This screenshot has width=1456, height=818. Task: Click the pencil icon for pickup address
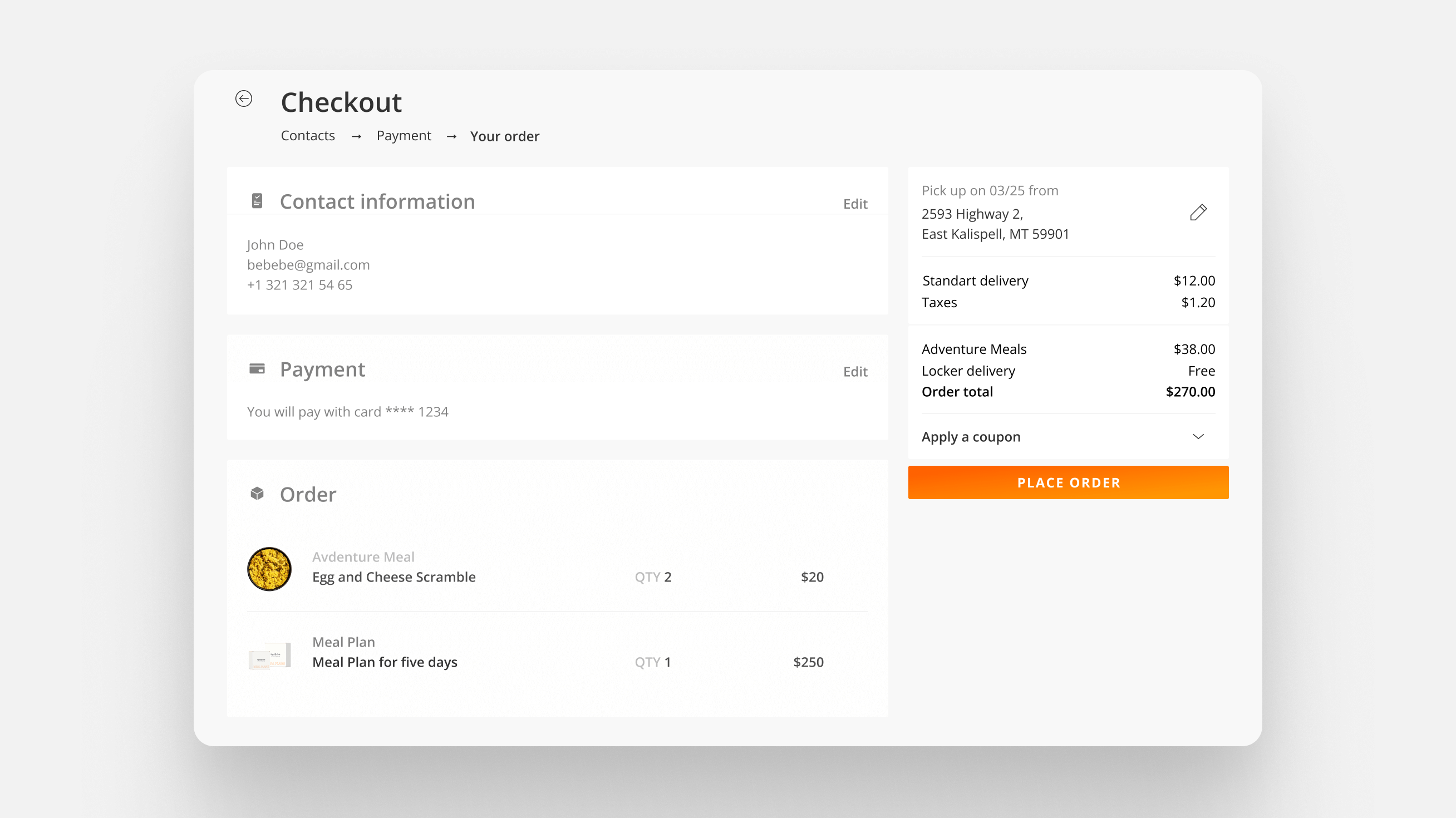1198,213
